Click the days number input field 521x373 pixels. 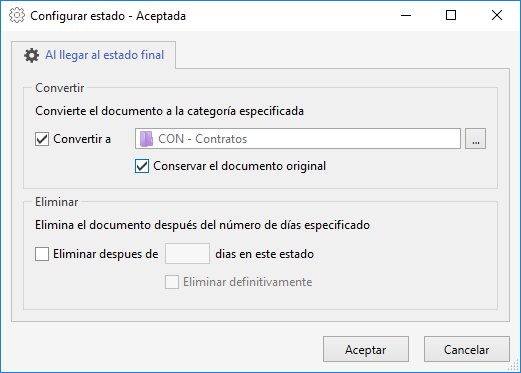pyautogui.click(x=187, y=254)
